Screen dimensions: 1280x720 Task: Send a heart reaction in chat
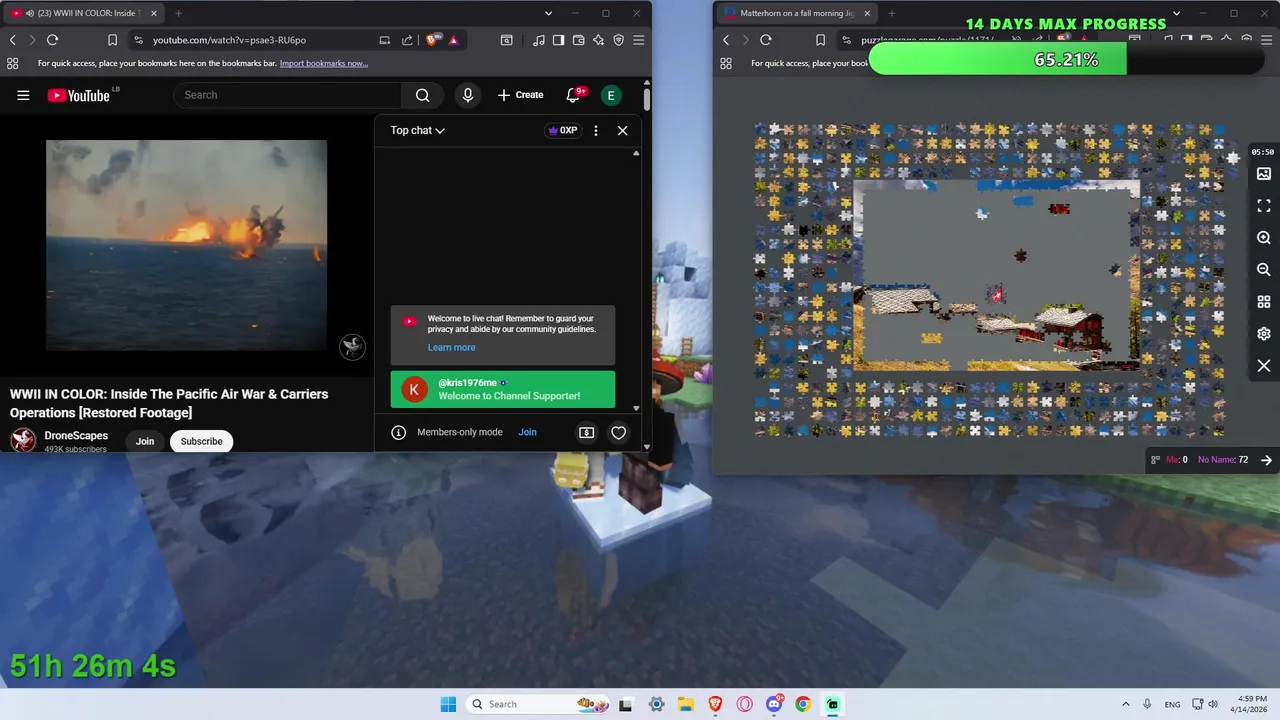(x=619, y=432)
